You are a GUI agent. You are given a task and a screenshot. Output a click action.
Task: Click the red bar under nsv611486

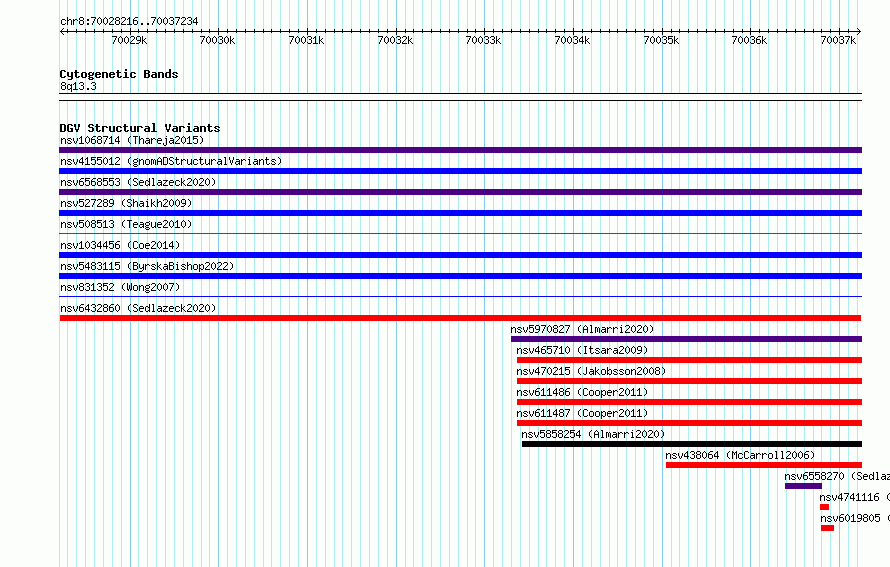click(x=689, y=402)
